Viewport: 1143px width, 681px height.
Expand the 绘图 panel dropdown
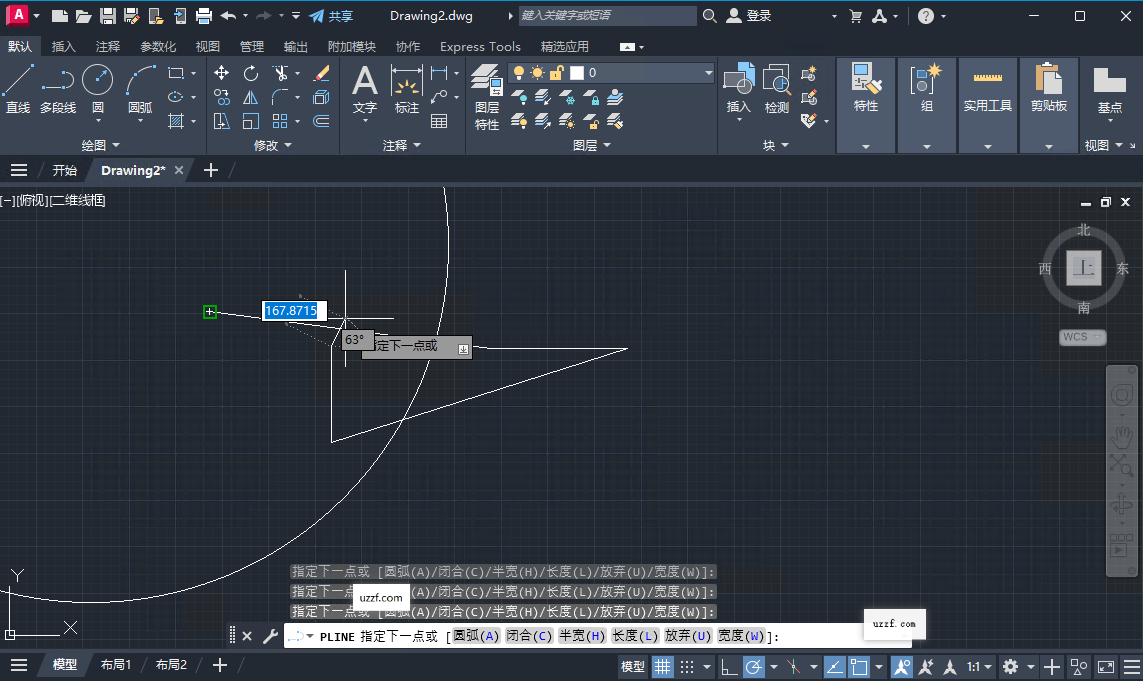100,145
